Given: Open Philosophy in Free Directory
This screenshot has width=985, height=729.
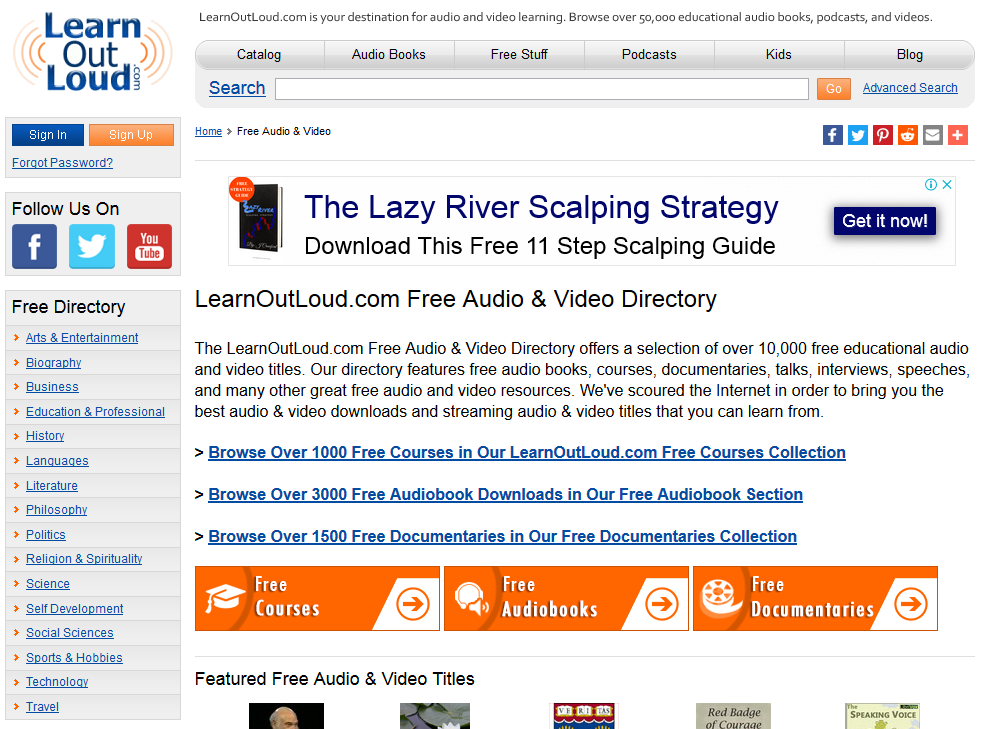Looking at the screenshot, I should [57, 510].
